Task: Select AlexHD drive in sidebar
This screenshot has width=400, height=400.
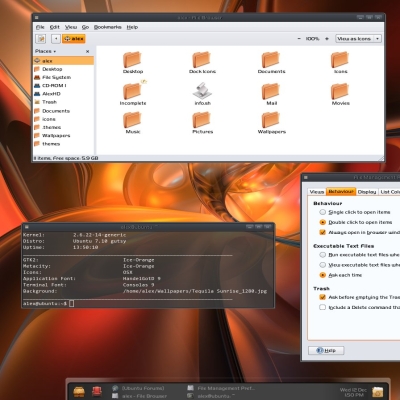Action: tap(63, 94)
